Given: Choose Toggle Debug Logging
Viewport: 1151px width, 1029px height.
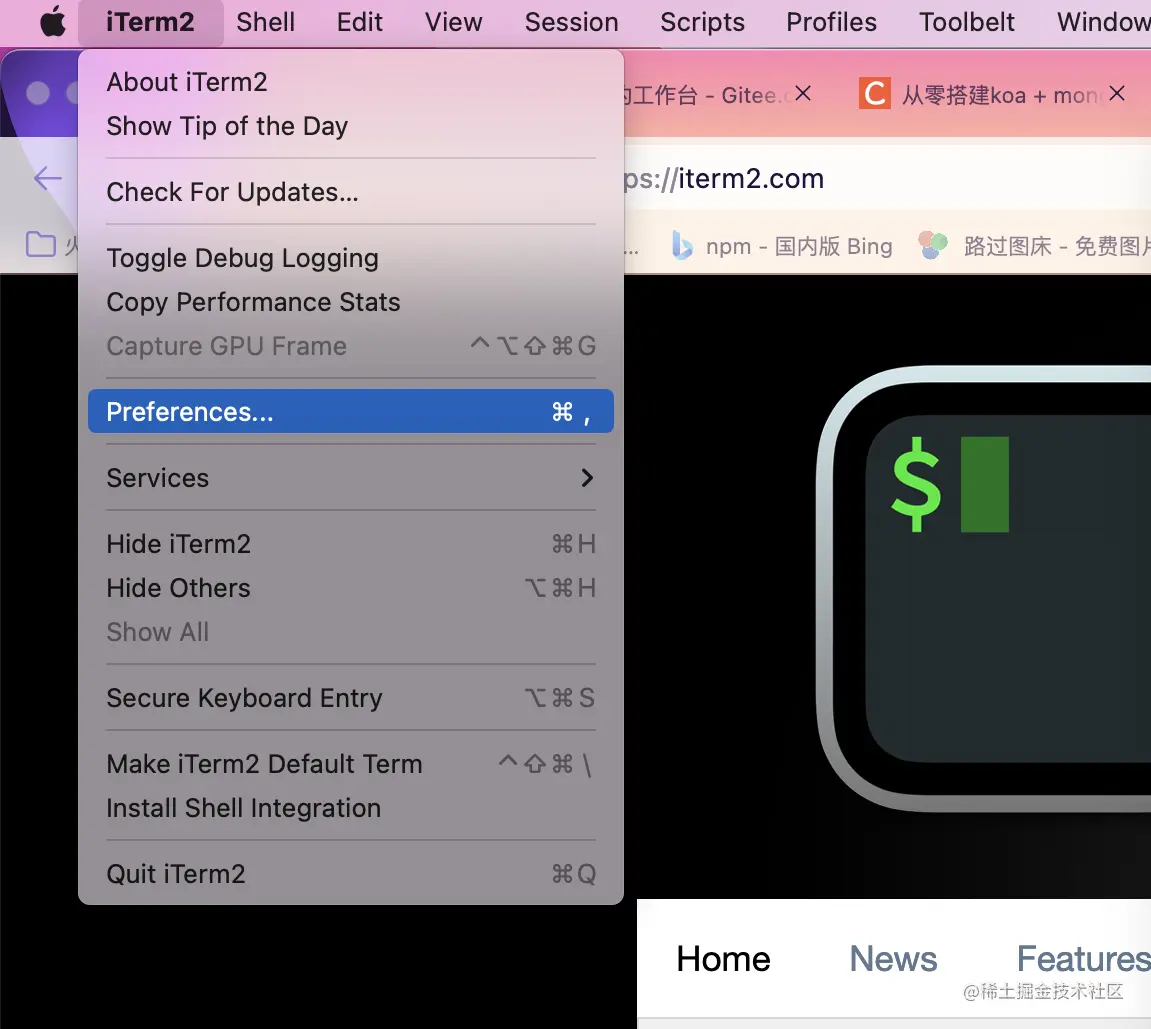Looking at the screenshot, I should [351, 258].
